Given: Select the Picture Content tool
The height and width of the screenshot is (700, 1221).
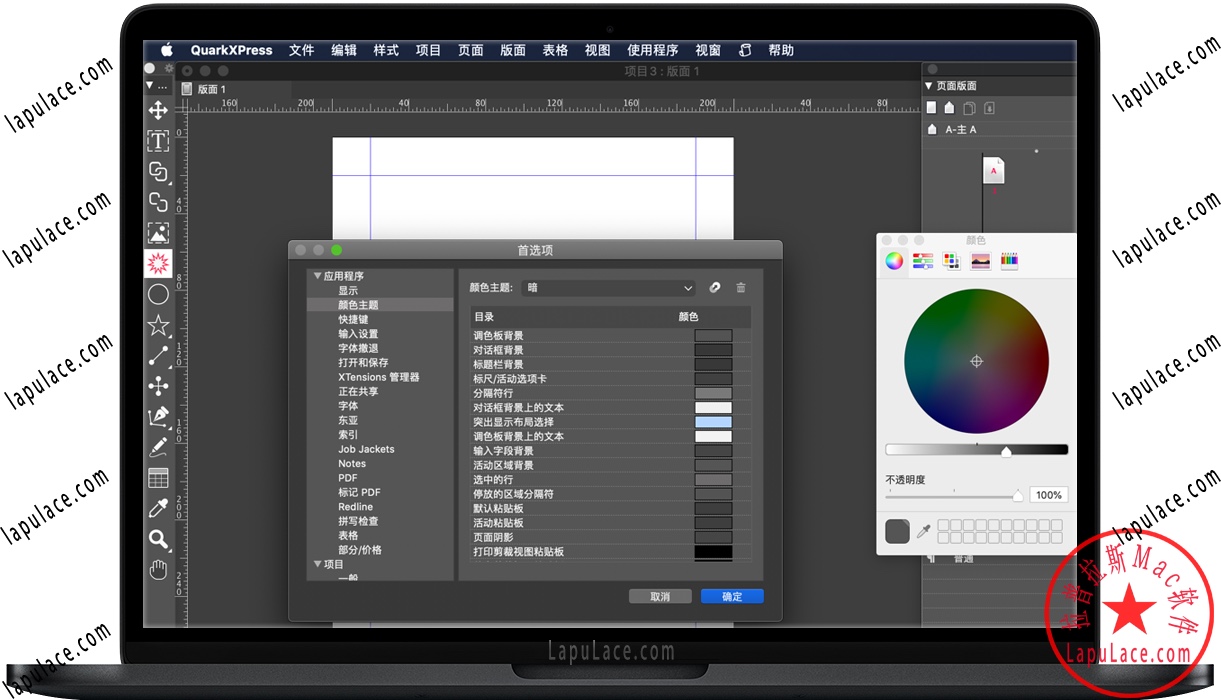Looking at the screenshot, I should tap(158, 232).
